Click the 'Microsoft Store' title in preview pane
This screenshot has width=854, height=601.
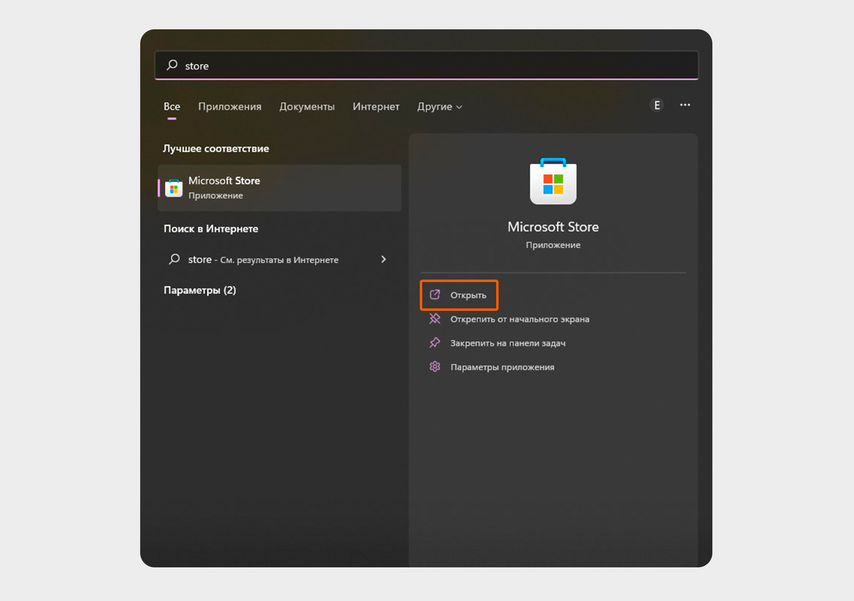pyautogui.click(x=553, y=227)
